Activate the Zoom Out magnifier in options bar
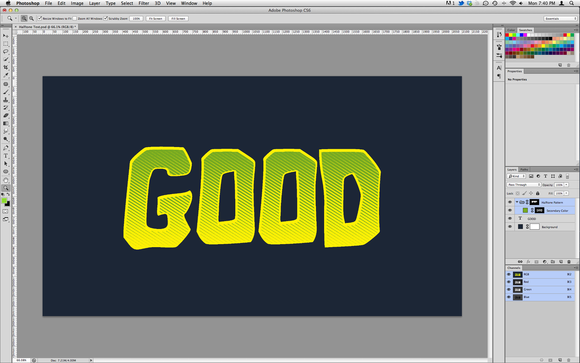580x363 pixels. [32, 18]
